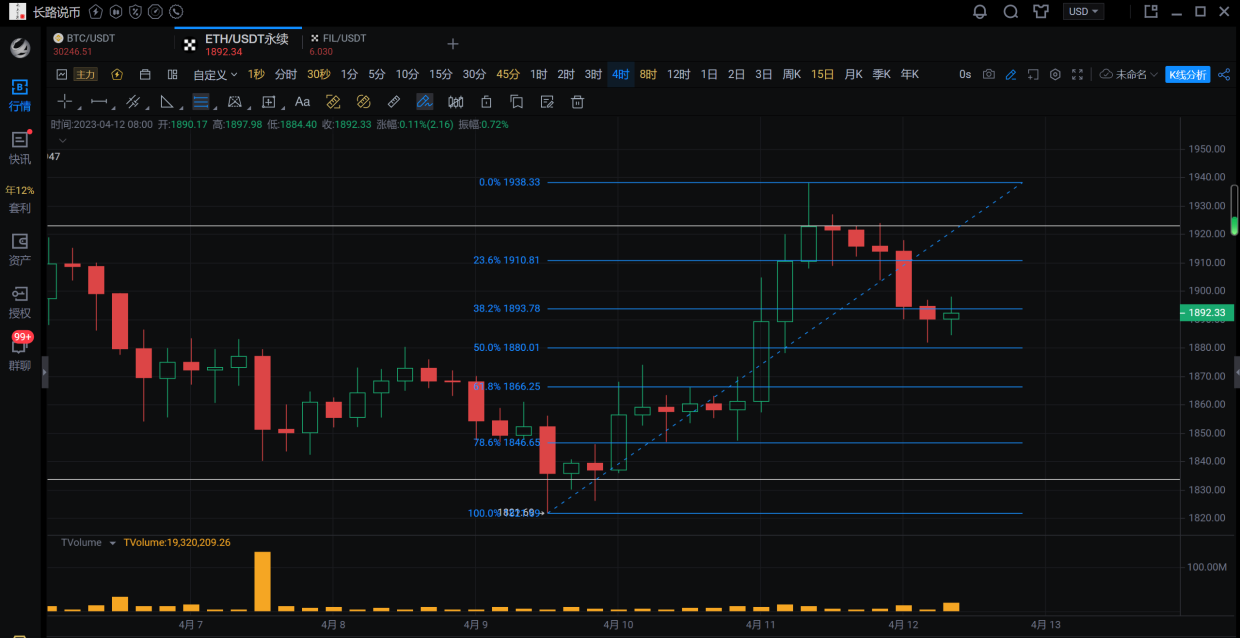The height and width of the screenshot is (638, 1240).
Task: Click the share icon beside K线分析
Action: coord(1223,75)
